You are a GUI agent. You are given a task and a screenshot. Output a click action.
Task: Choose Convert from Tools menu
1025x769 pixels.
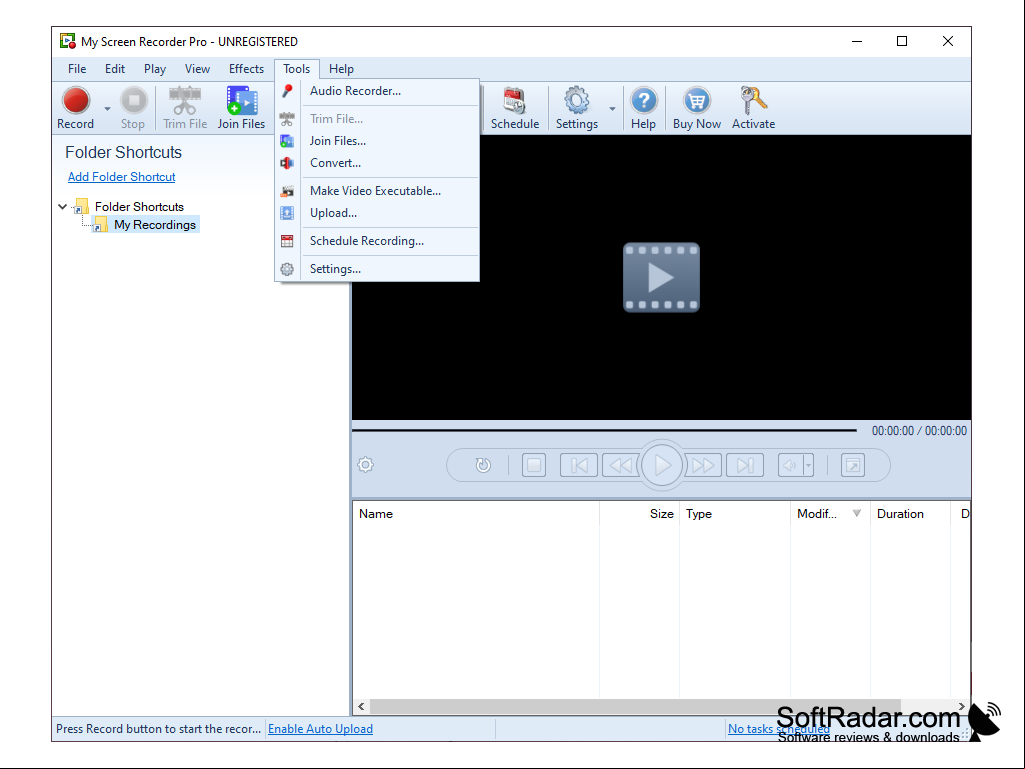pyautogui.click(x=378, y=163)
